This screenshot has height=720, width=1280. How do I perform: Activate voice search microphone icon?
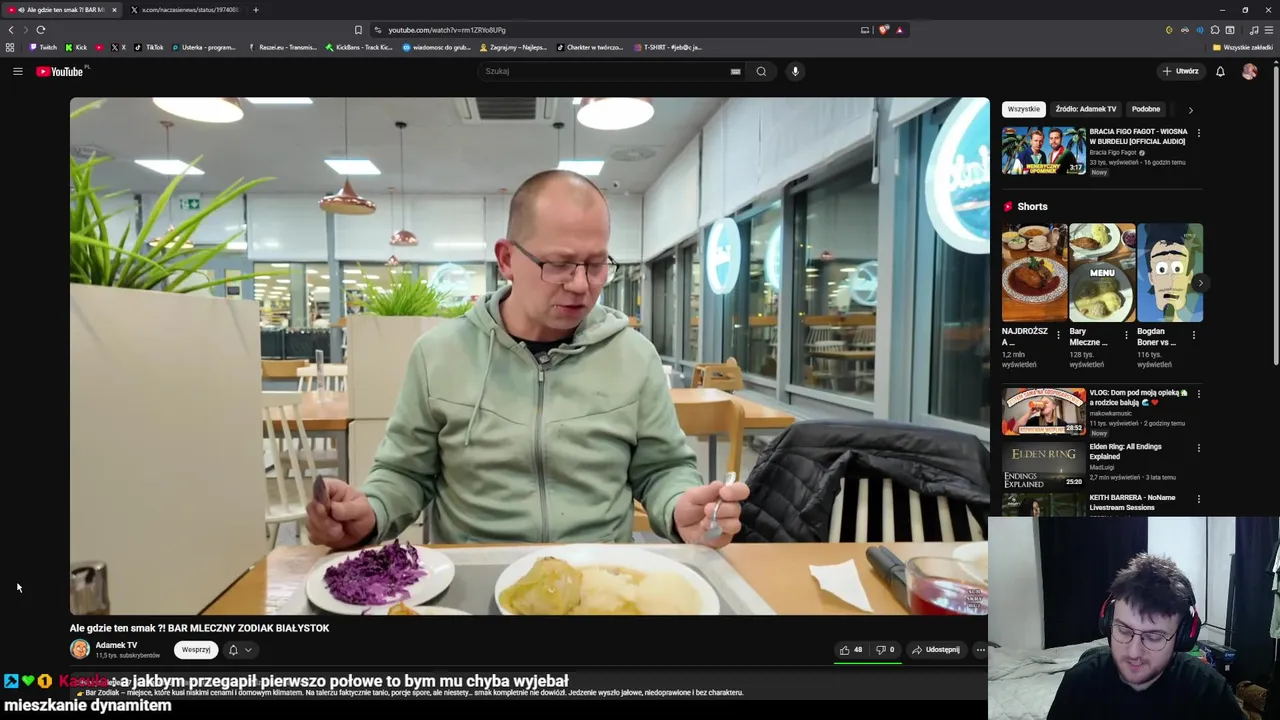(x=795, y=71)
